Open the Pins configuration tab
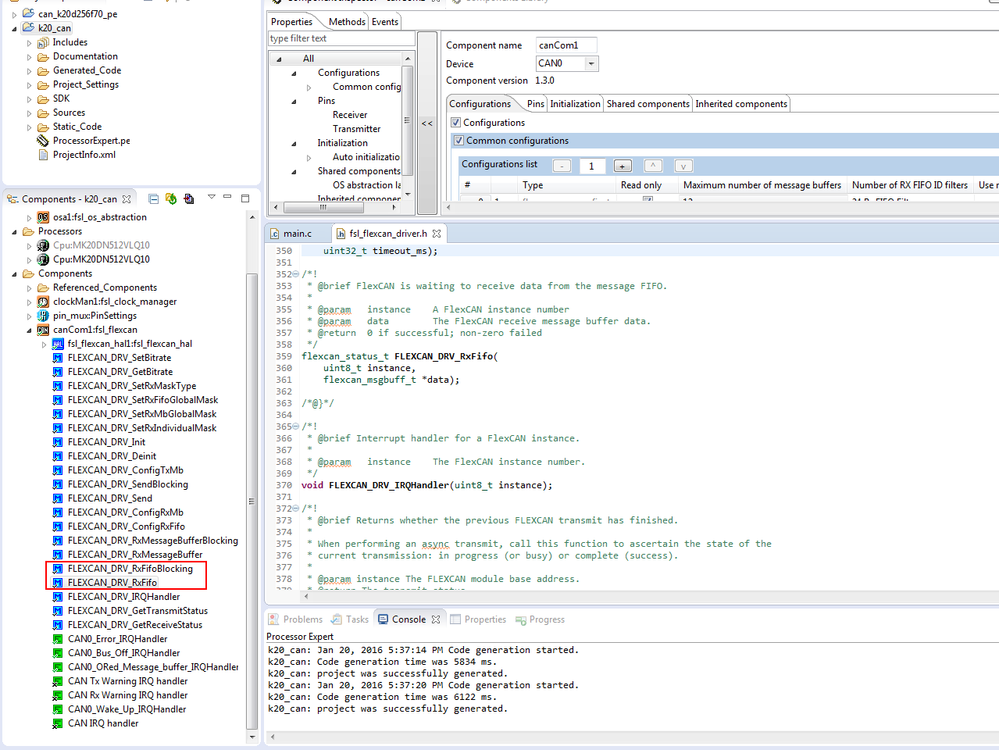 [x=536, y=104]
